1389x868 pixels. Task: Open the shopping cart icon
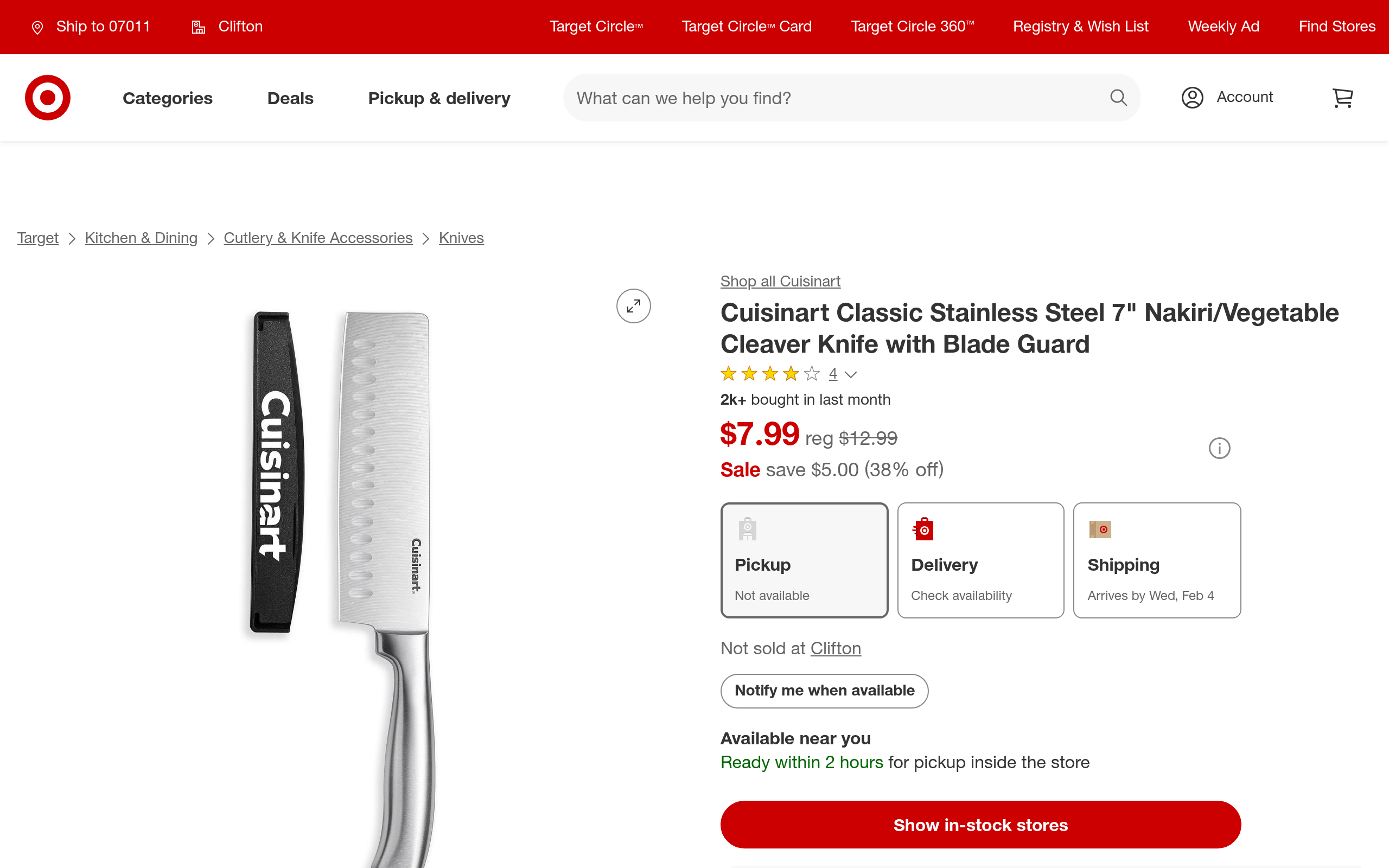click(1342, 98)
